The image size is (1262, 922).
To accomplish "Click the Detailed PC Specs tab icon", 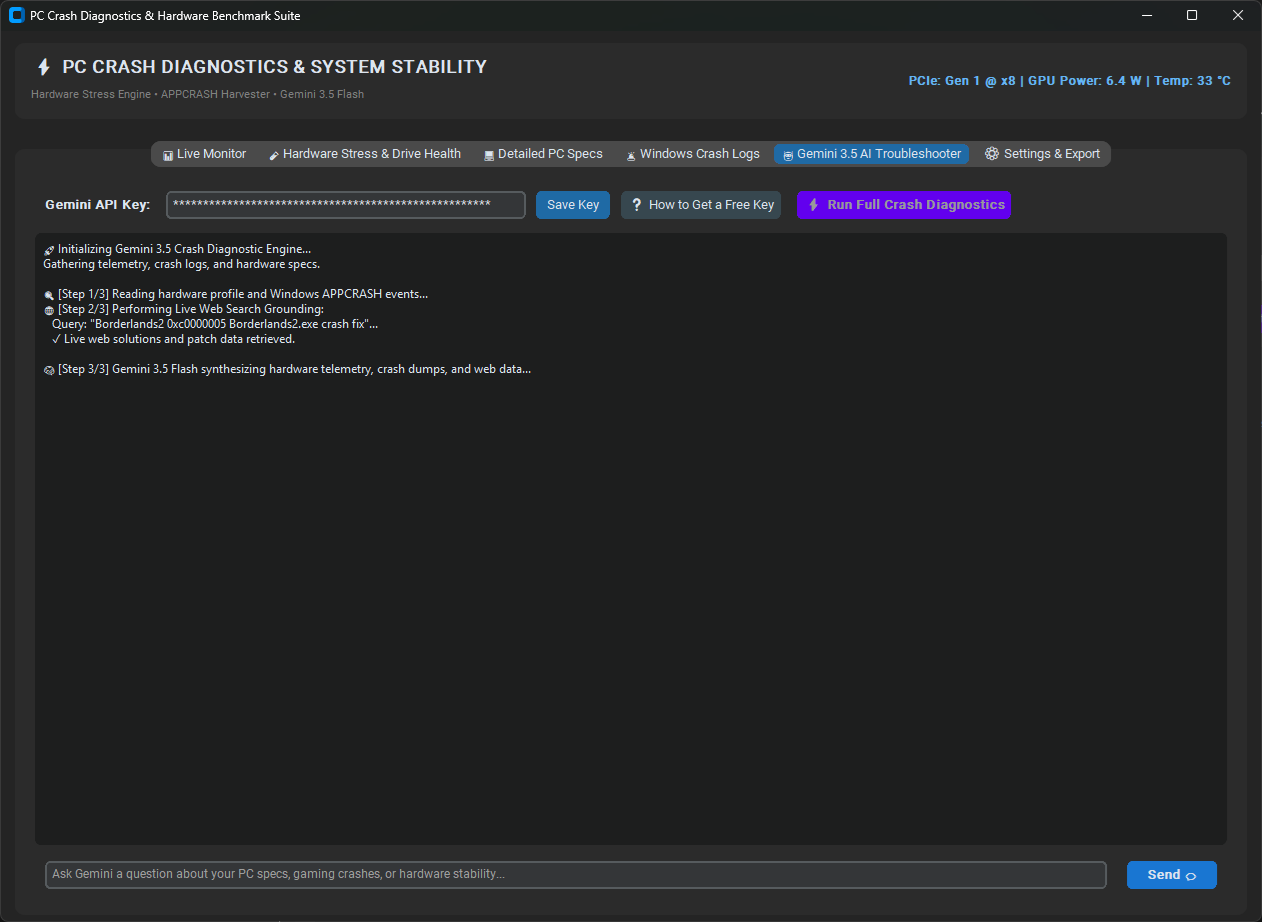I will [x=489, y=155].
